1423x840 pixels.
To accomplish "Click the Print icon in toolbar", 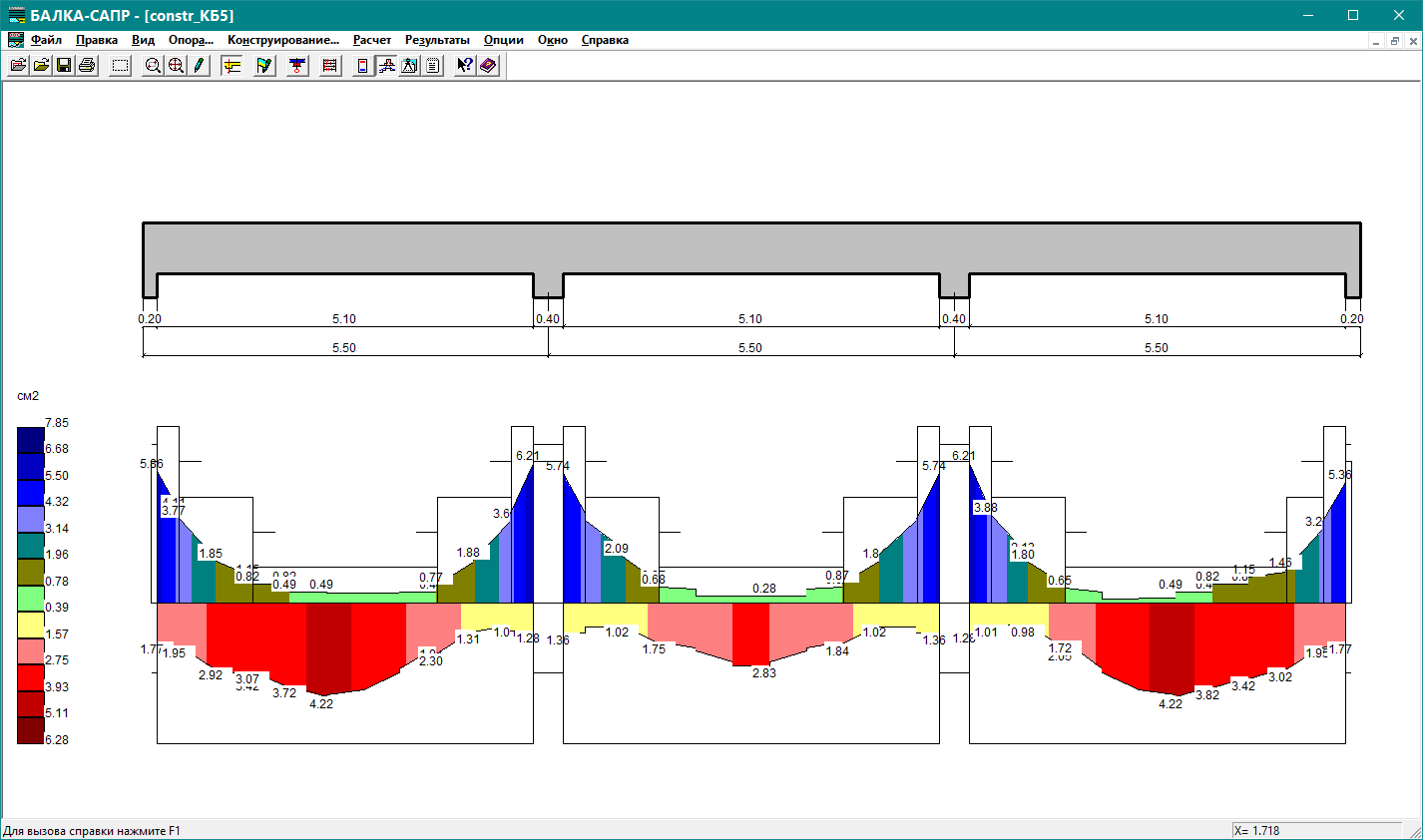I will (87, 66).
